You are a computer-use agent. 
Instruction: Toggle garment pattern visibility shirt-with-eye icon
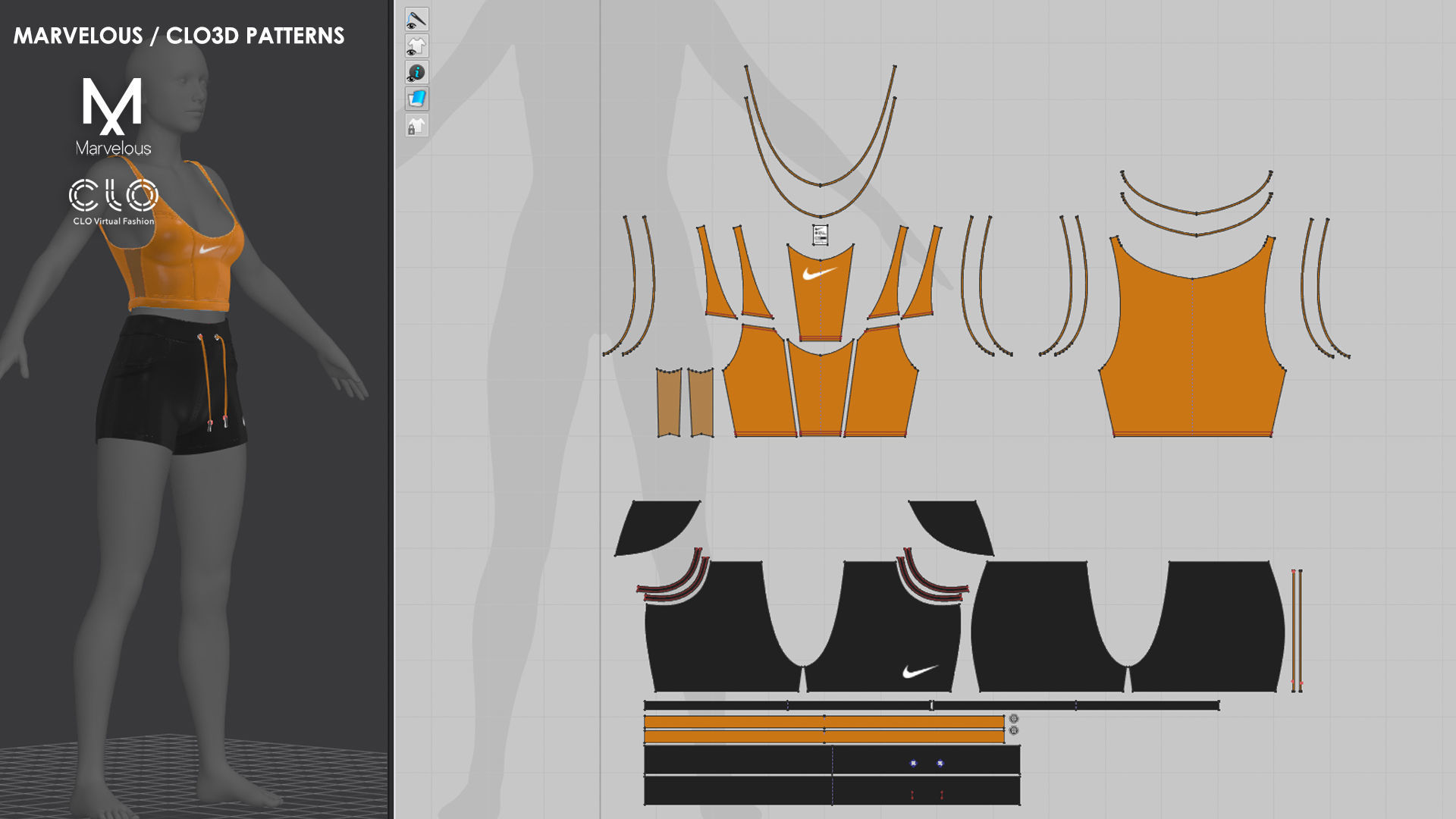(416, 45)
